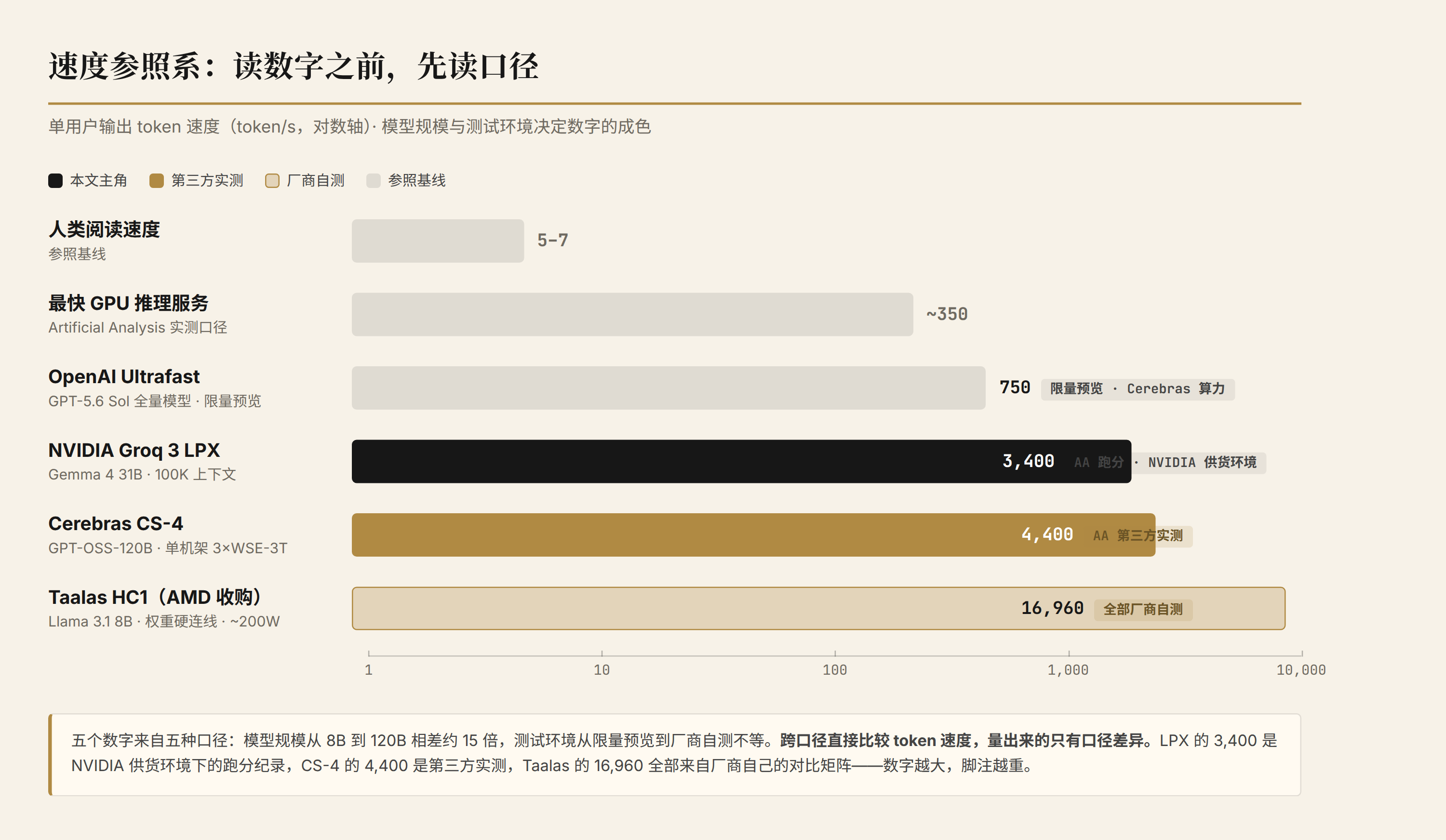Click the gray bar for 人类阅读速度
This screenshot has width=1446, height=840.
coord(438,241)
